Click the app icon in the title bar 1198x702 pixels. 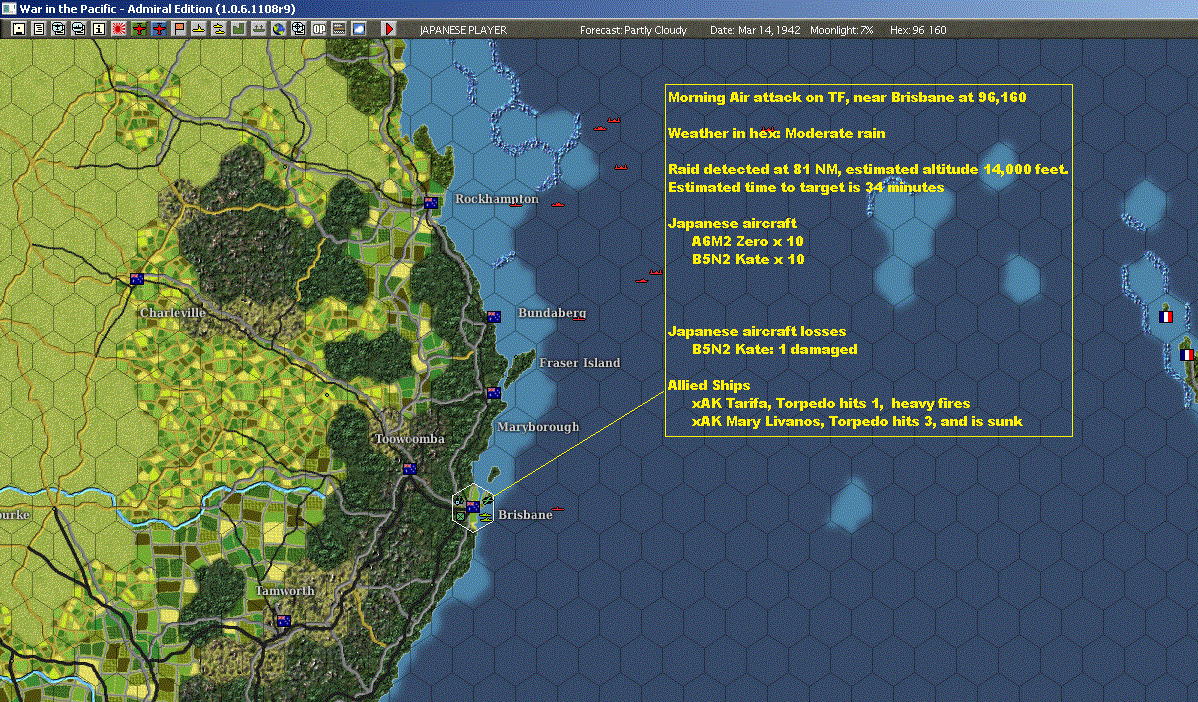pos(8,8)
